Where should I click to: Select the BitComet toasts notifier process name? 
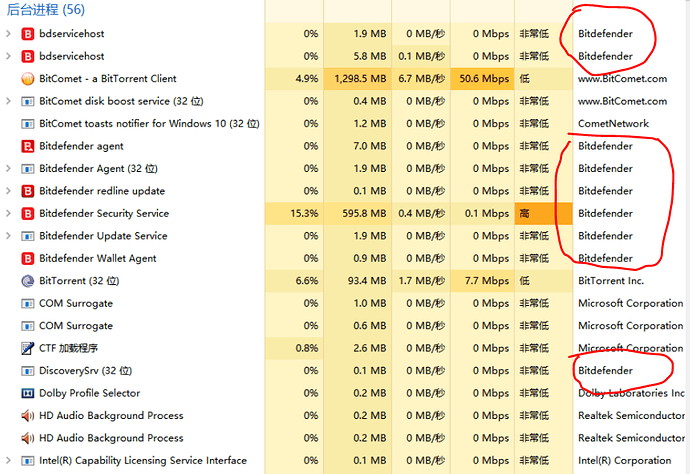coord(149,124)
